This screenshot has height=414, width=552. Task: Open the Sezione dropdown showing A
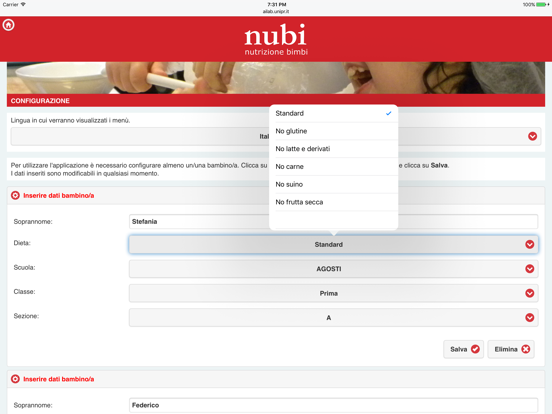point(333,318)
